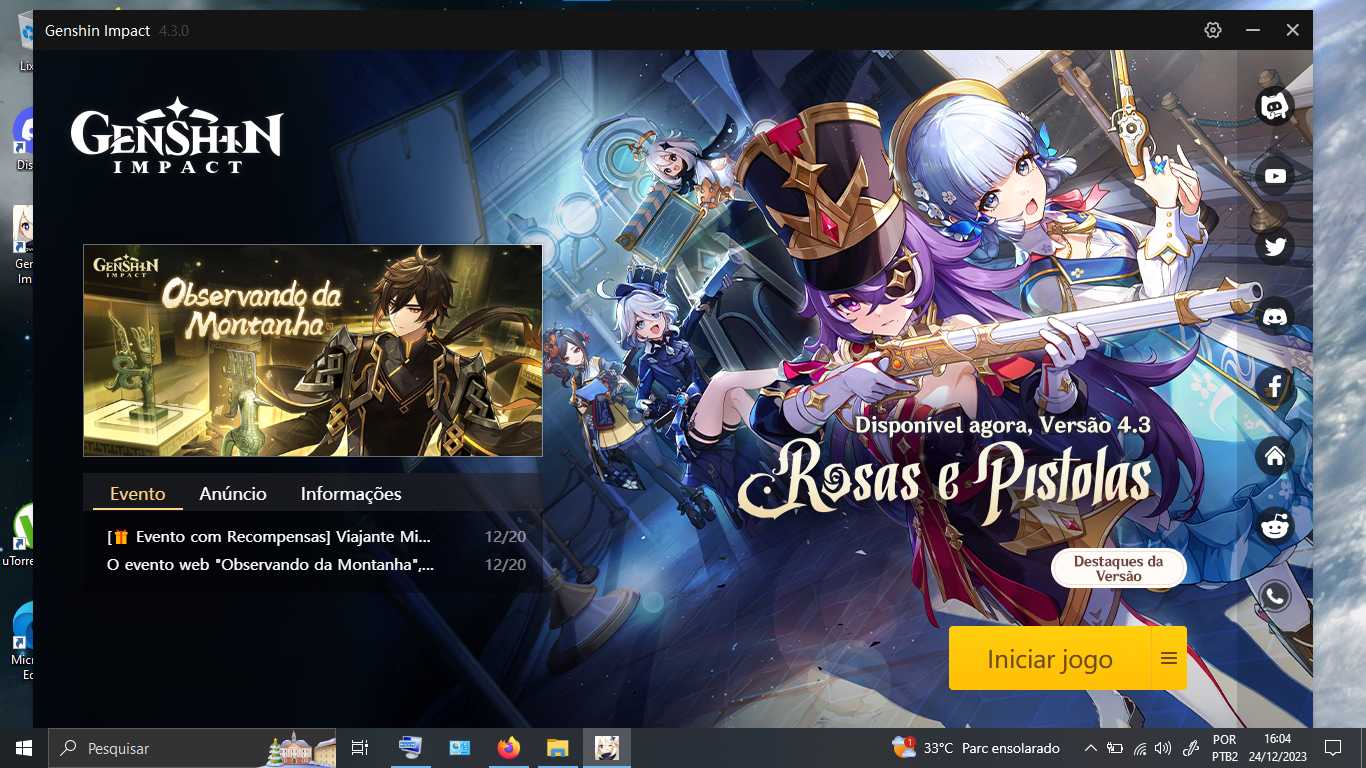Select the uTorrent desktop shortcut
The height and width of the screenshot is (768, 1366).
(x=19, y=536)
